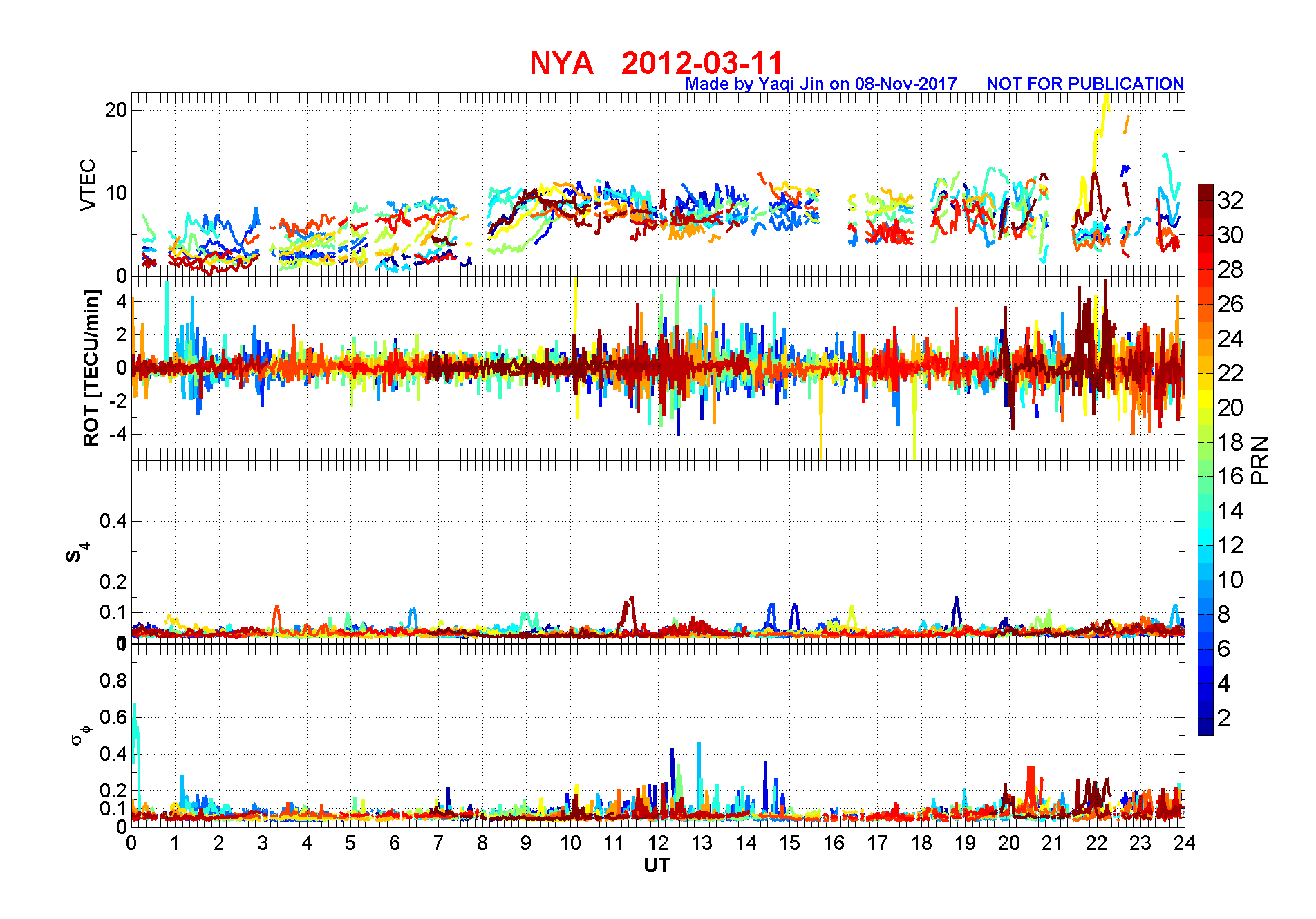Viewport: 1316px width, 919px height.
Task: Select the "VTEC" y-axis label
Action: (88, 184)
